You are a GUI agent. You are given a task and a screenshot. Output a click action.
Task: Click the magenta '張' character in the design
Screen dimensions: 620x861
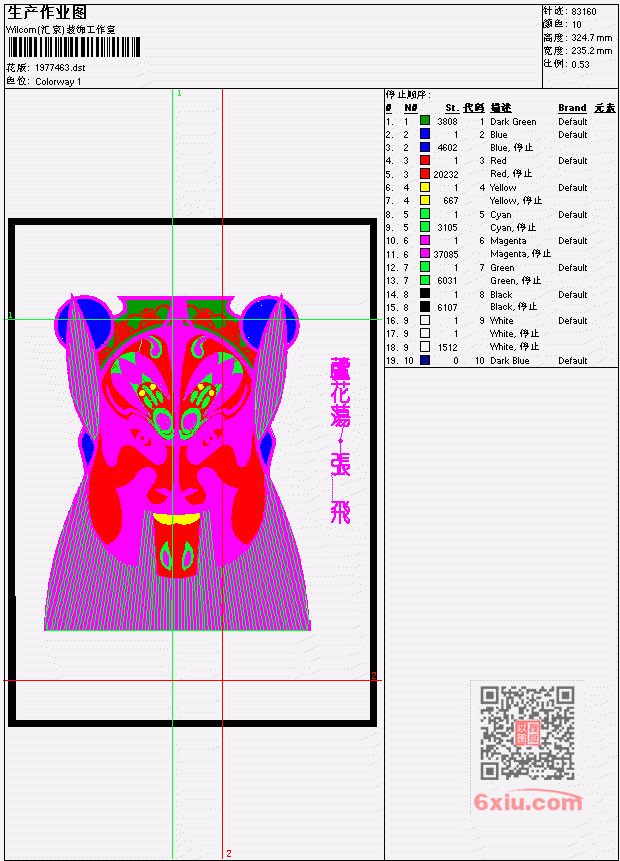[x=340, y=465]
